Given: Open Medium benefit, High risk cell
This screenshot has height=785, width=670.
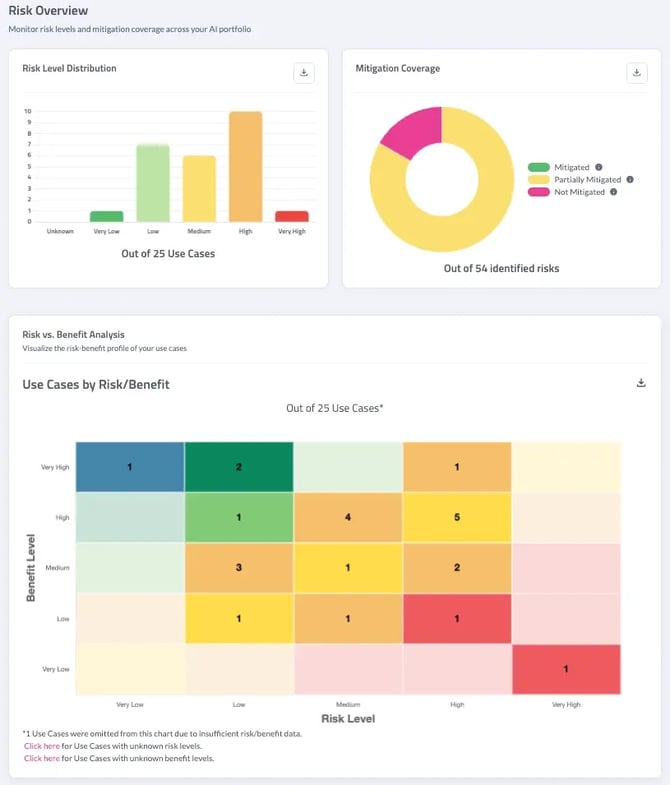Looking at the screenshot, I should 457,568.
